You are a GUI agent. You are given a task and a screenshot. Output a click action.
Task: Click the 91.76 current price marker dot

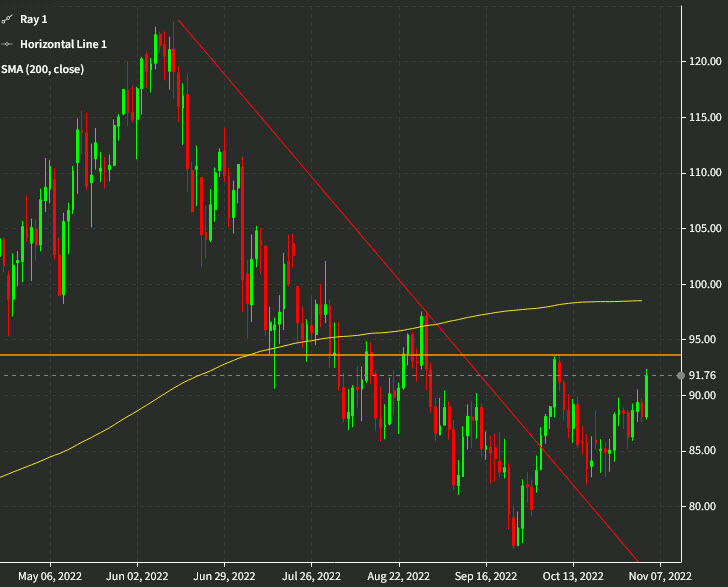click(x=681, y=375)
